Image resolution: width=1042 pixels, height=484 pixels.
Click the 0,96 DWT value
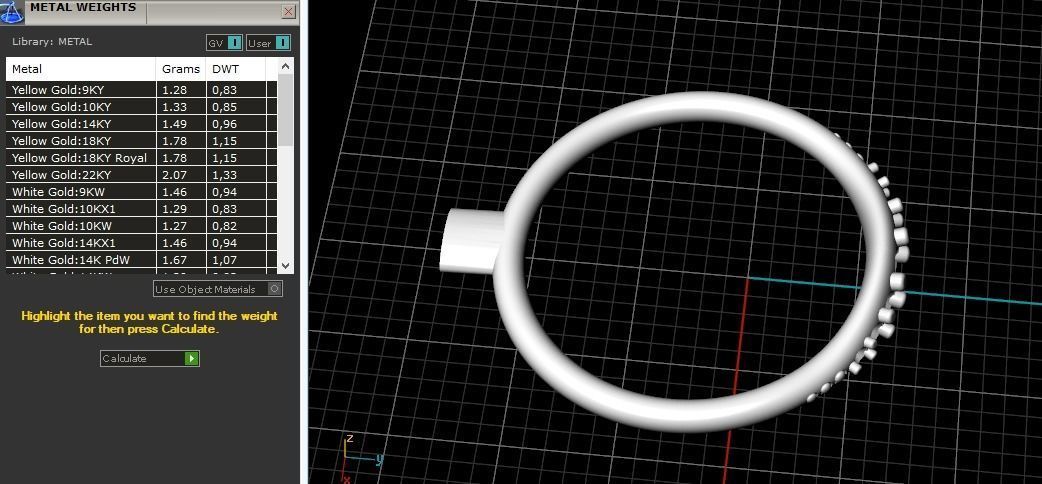point(225,124)
